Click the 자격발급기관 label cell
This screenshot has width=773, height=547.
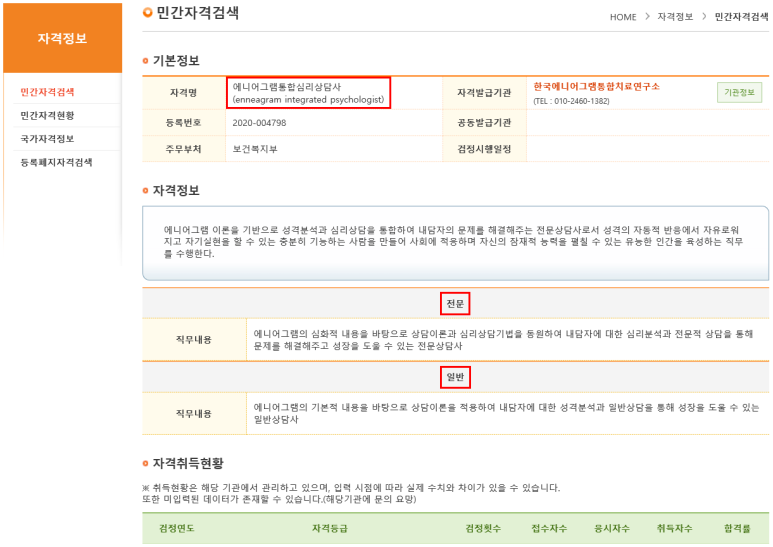[x=484, y=93]
